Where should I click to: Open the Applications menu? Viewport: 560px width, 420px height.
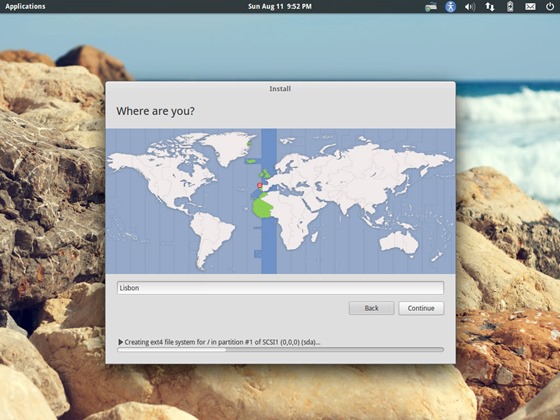pyautogui.click(x=25, y=6)
